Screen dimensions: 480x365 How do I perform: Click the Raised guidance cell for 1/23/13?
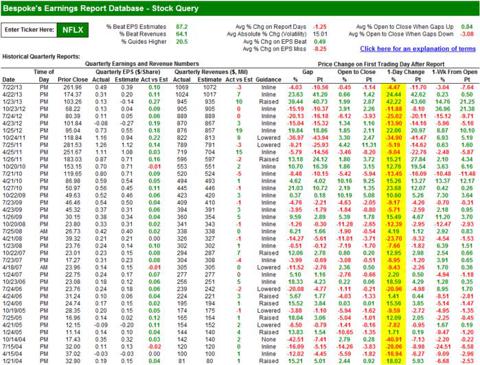[269, 102]
